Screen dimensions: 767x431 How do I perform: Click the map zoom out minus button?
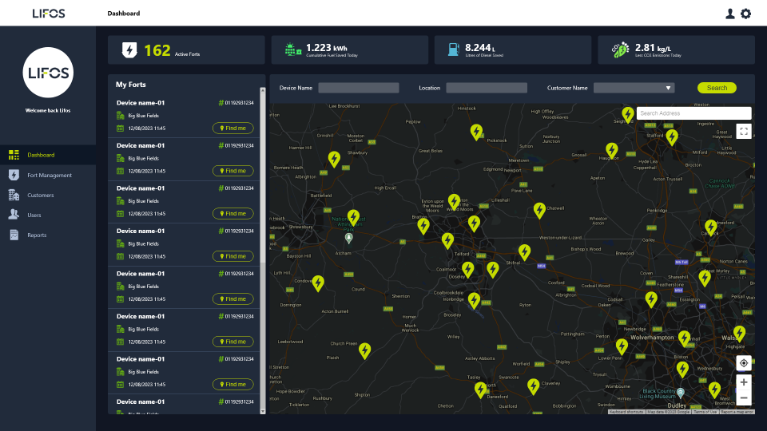[x=743, y=398]
